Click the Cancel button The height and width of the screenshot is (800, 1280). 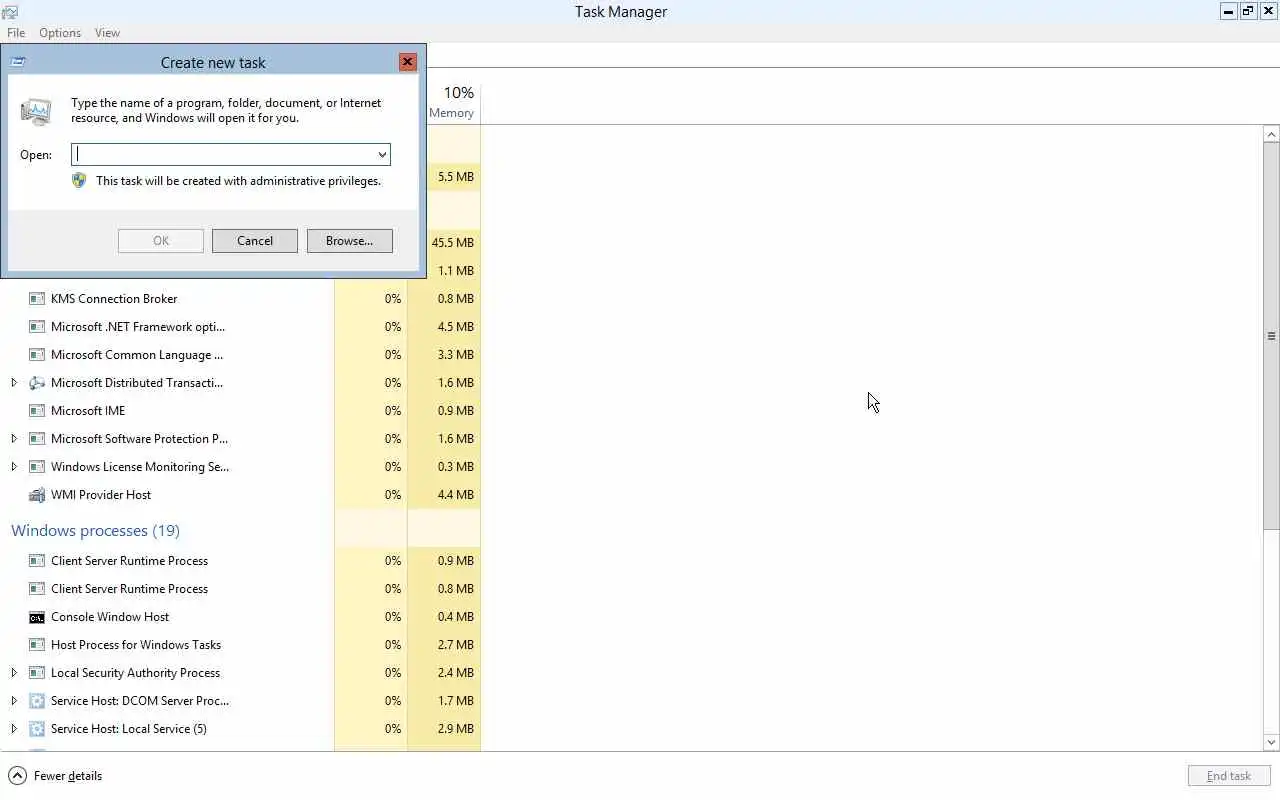[255, 241]
